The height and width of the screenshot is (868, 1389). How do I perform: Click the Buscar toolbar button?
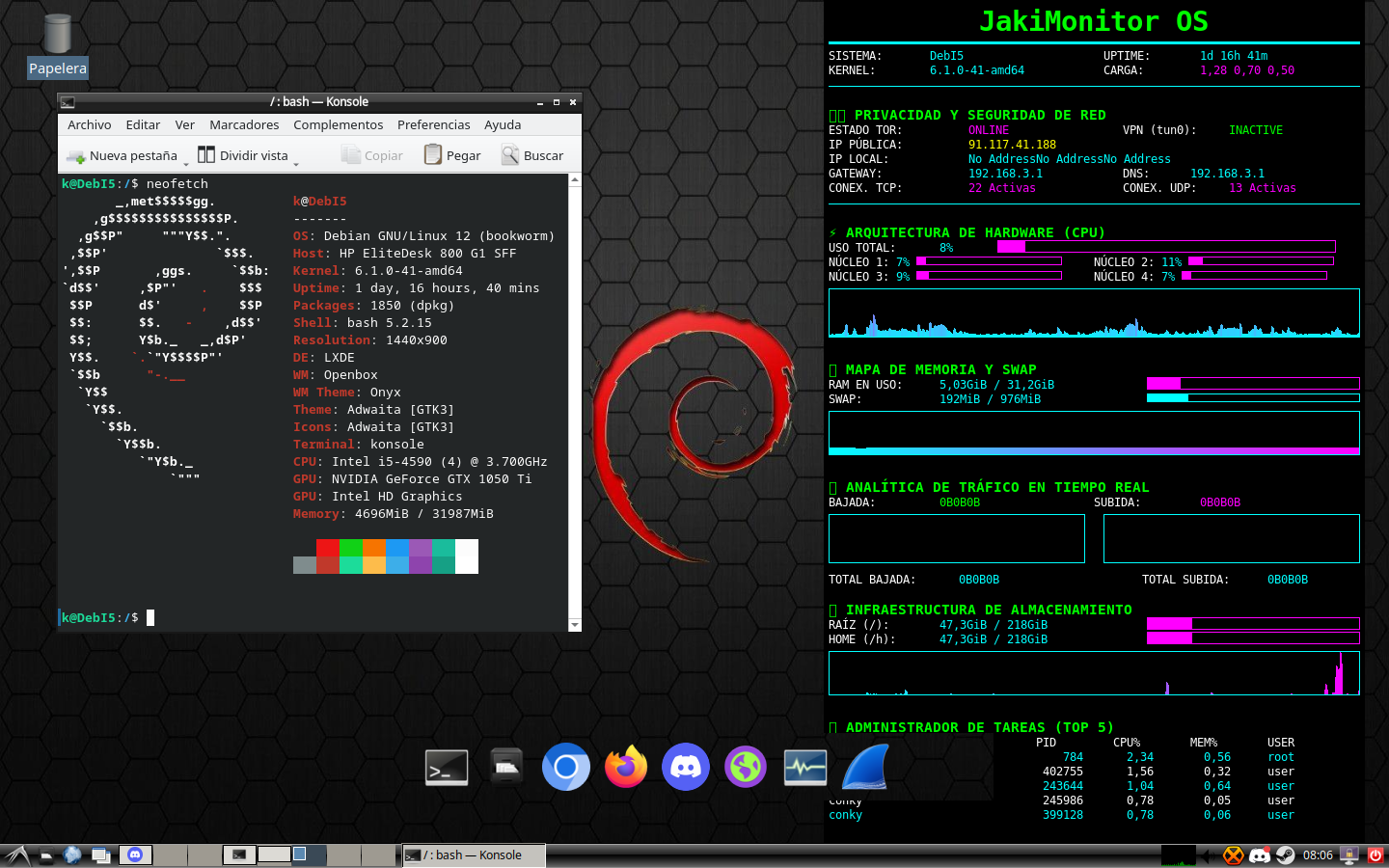[532, 155]
